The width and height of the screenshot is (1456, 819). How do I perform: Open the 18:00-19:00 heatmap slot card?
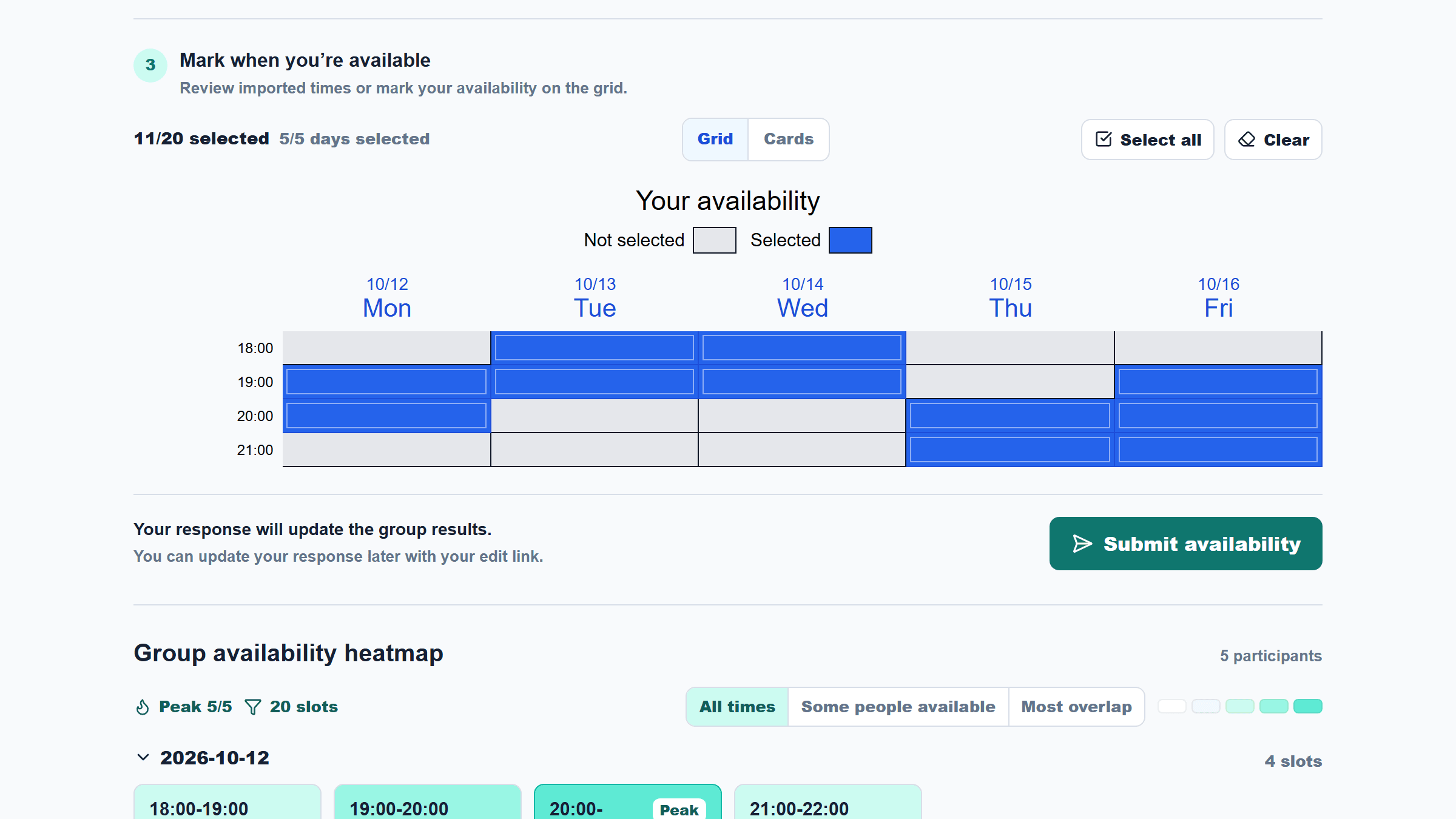pyautogui.click(x=227, y=801)
